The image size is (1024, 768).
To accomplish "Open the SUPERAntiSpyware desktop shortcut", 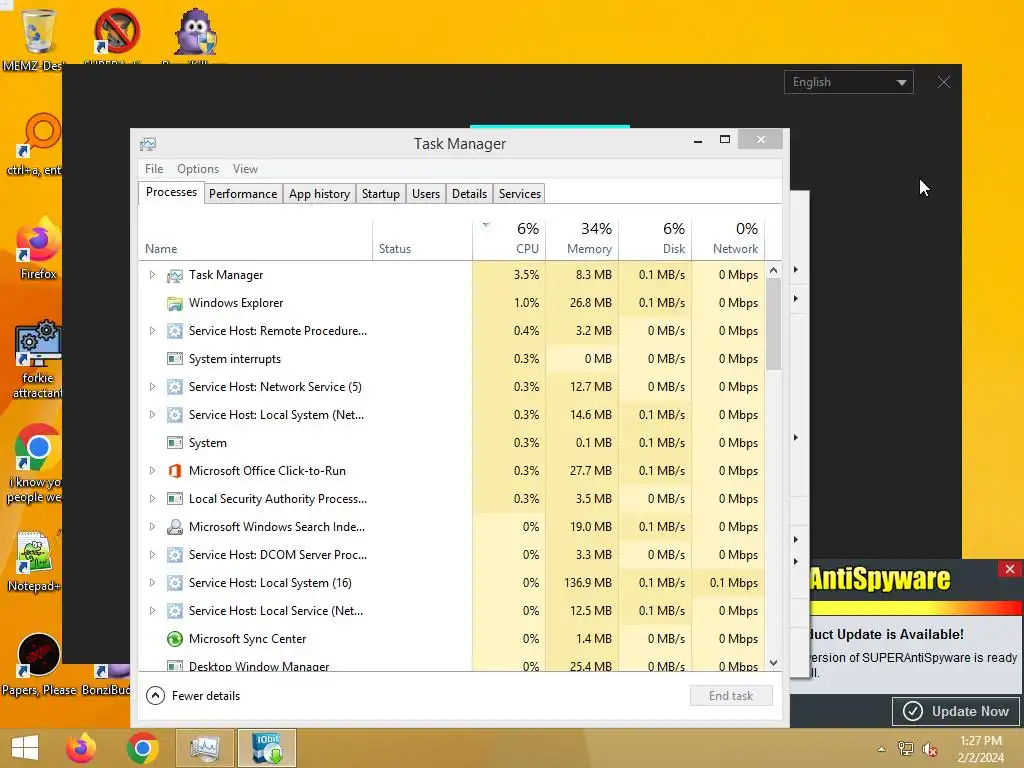I will 116,31.
